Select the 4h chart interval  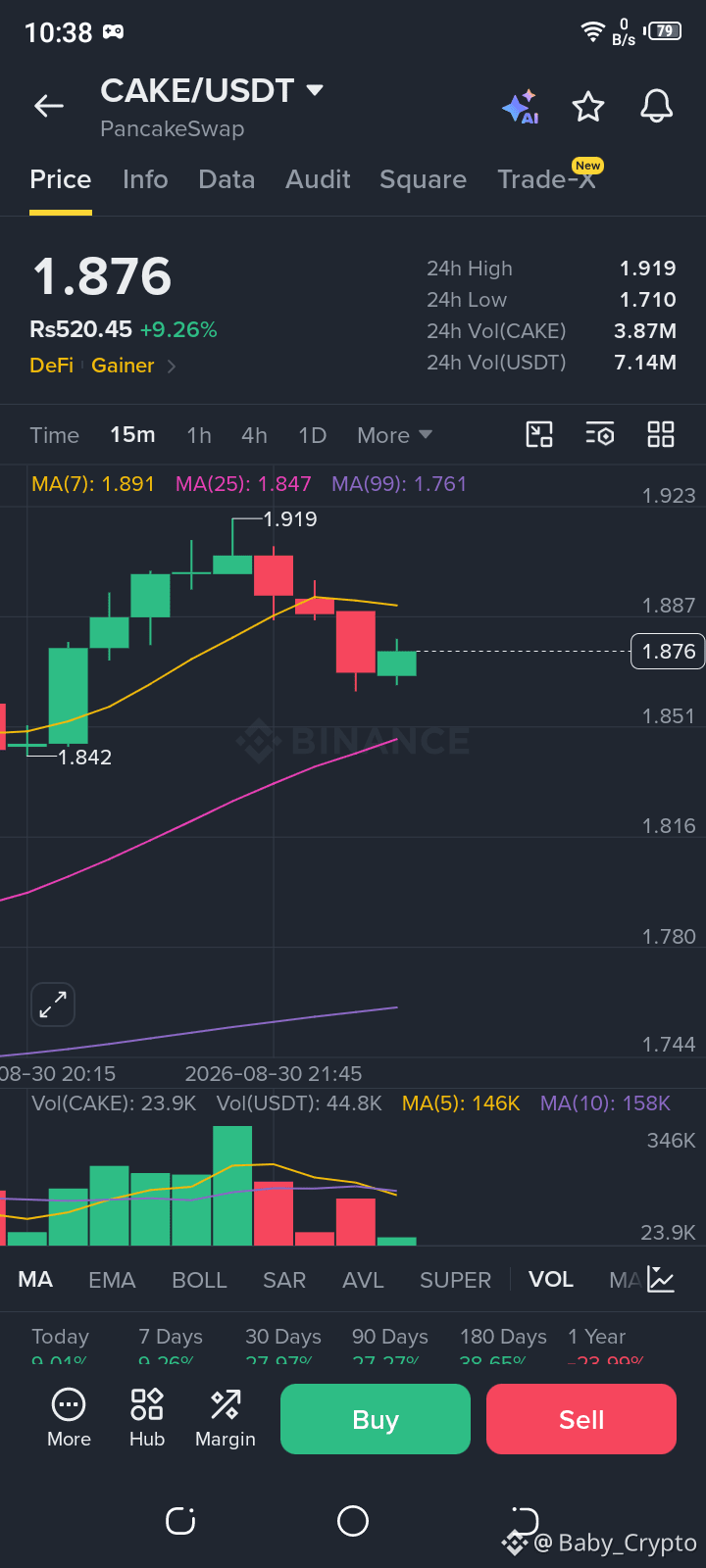point(254,435)
